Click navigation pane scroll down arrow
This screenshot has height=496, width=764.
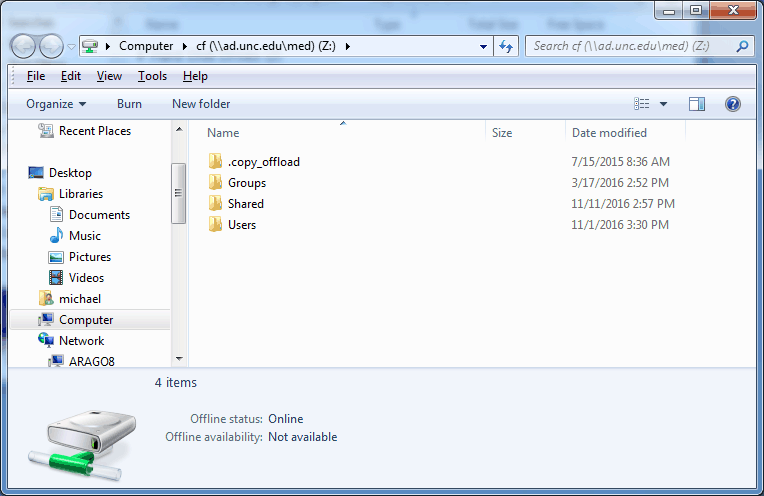pos(179,359)
